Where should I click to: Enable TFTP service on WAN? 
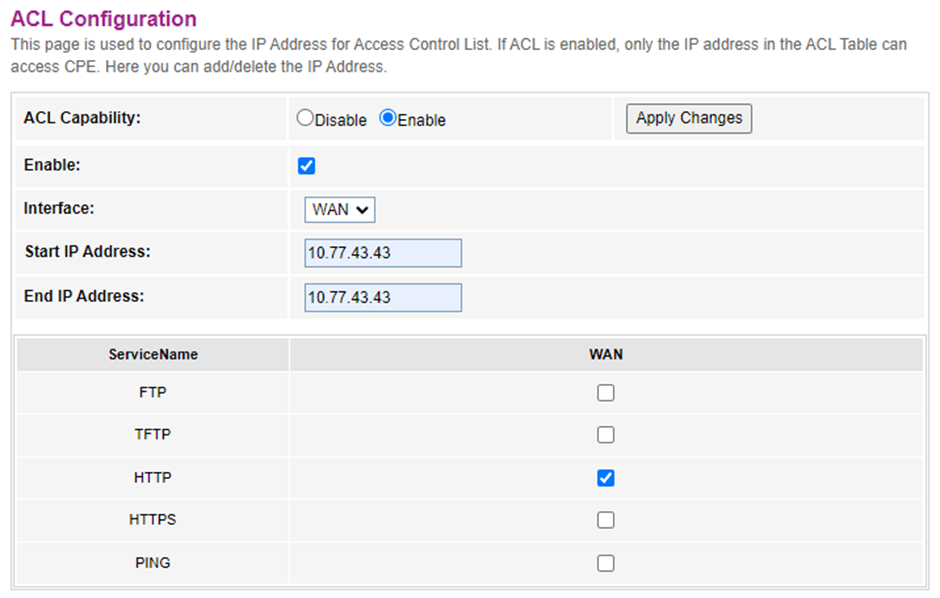pos(605,435)
